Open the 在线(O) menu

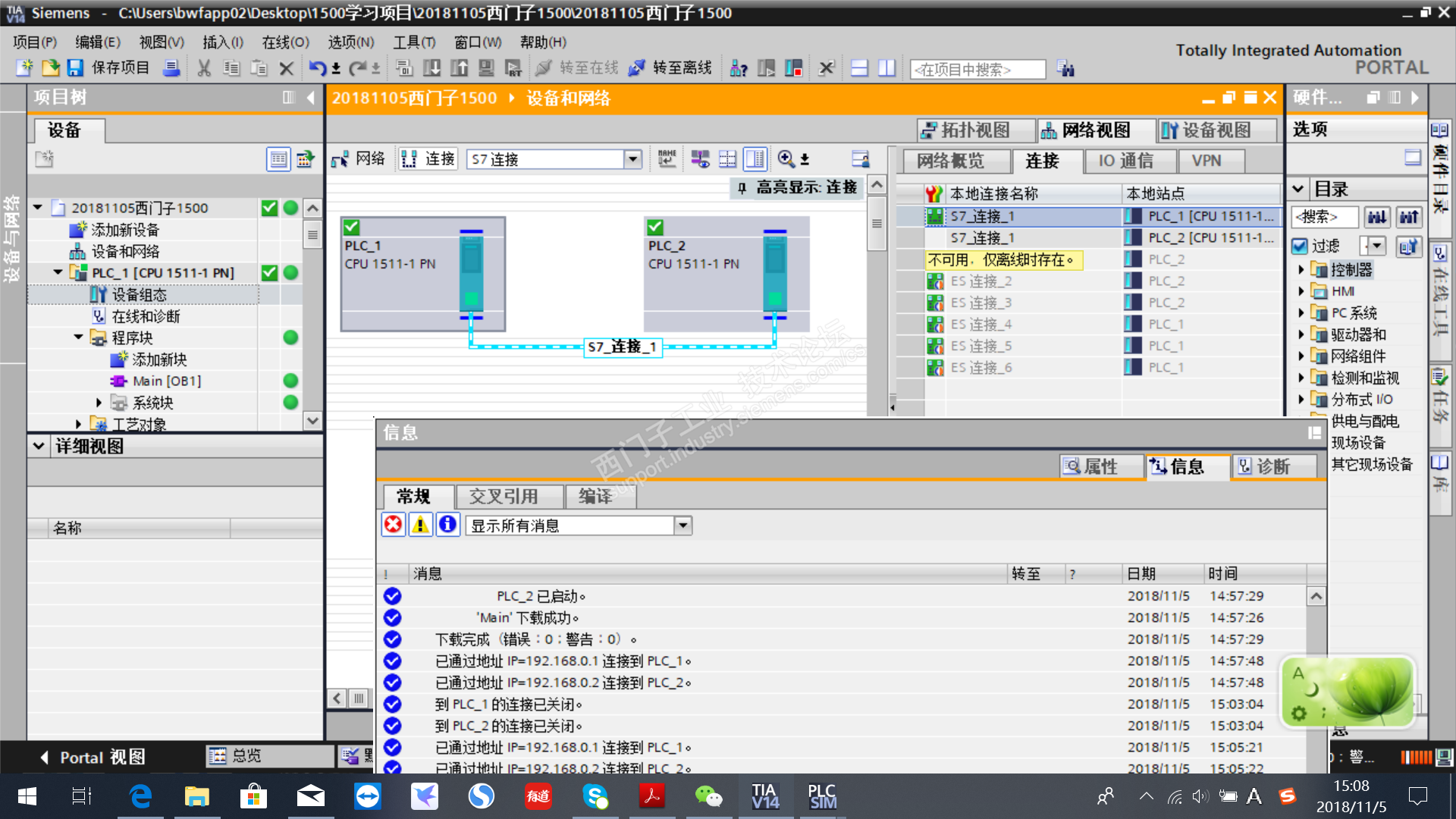pos(285,42)
